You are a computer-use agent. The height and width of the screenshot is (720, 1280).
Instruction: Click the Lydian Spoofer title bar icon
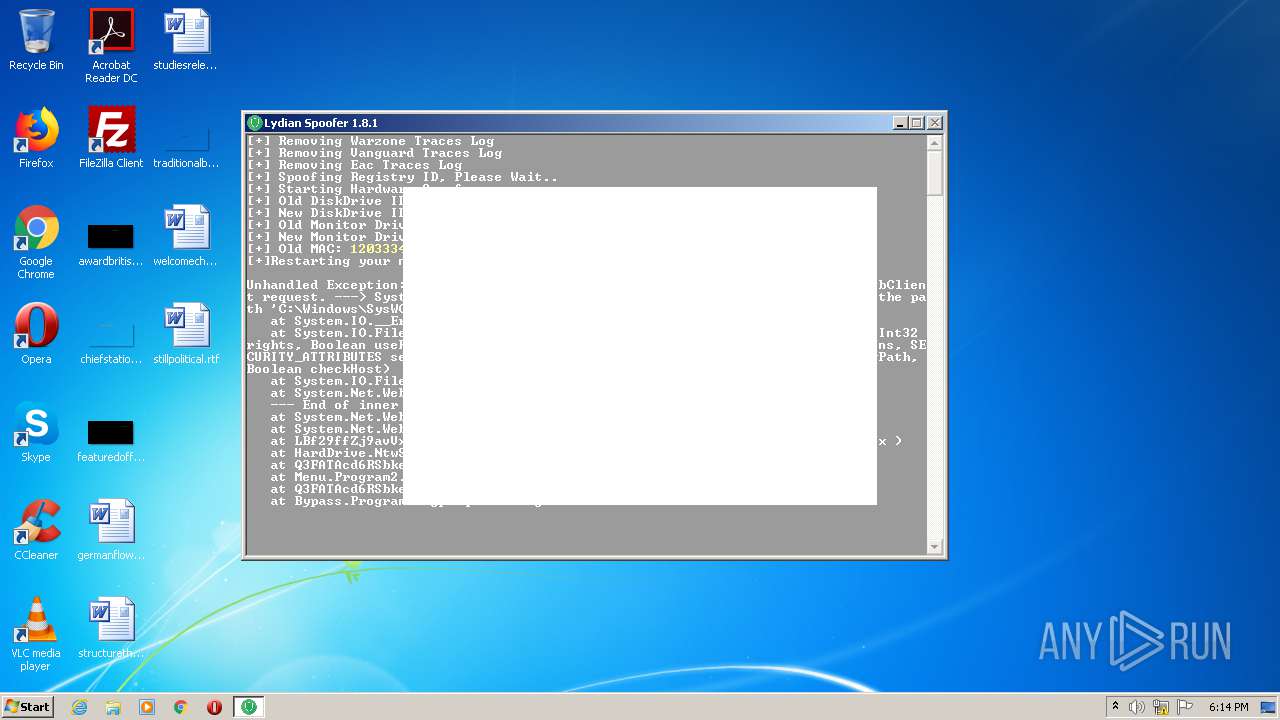click(255, 123)
